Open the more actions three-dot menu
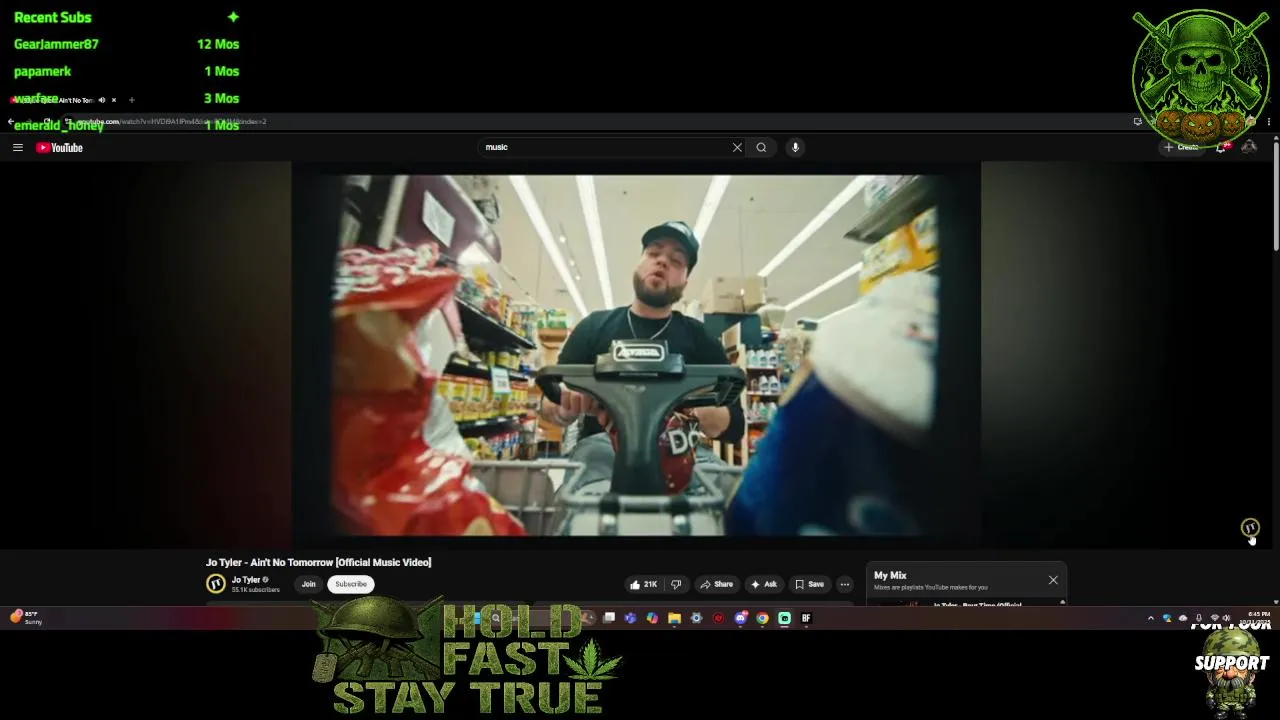1280x720 pixels. (845, 584)
